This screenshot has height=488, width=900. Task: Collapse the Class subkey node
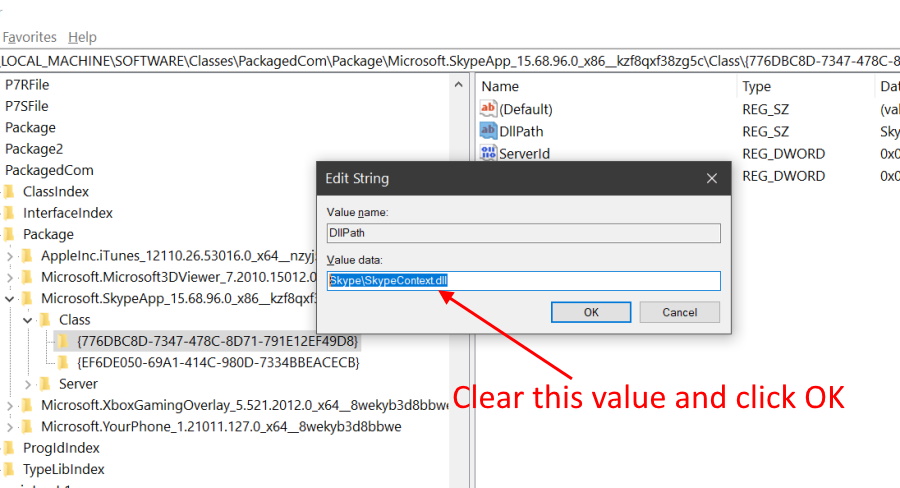click(x=28, y=320)
